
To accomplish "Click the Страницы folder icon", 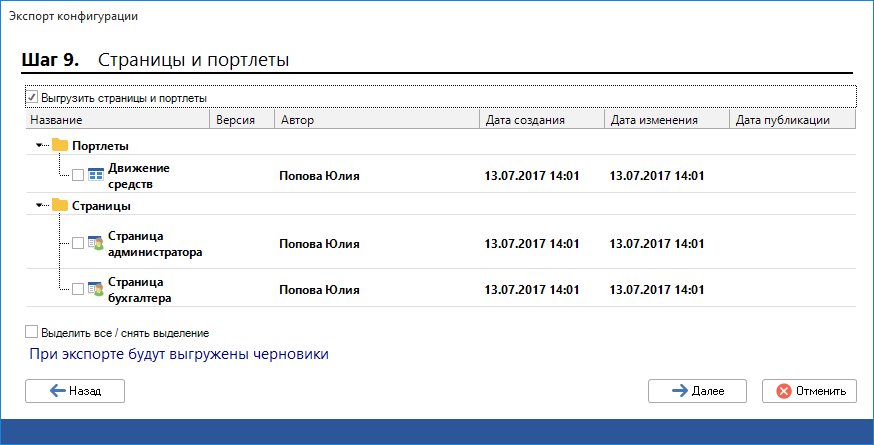I will [60, 205].
